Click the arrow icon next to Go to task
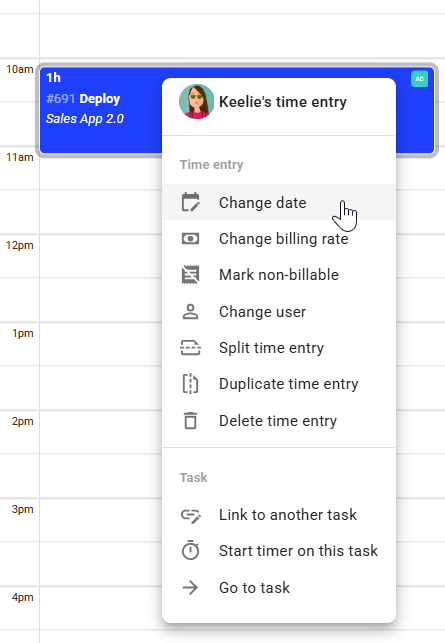445x643 pixels. pos(190,588)
